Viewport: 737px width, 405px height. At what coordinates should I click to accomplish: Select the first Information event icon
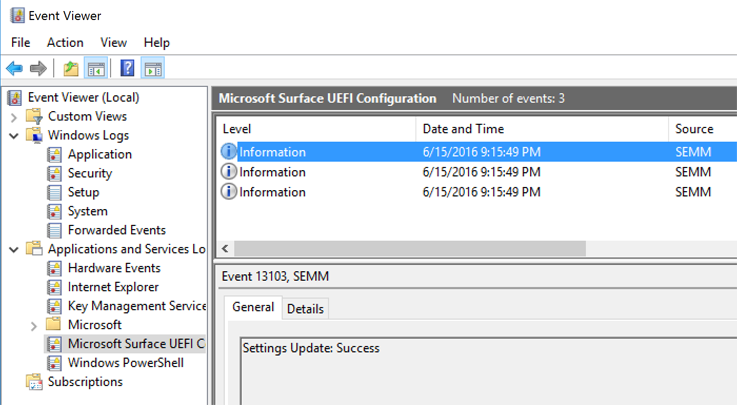pyautogui.click(x=229, y=152)
